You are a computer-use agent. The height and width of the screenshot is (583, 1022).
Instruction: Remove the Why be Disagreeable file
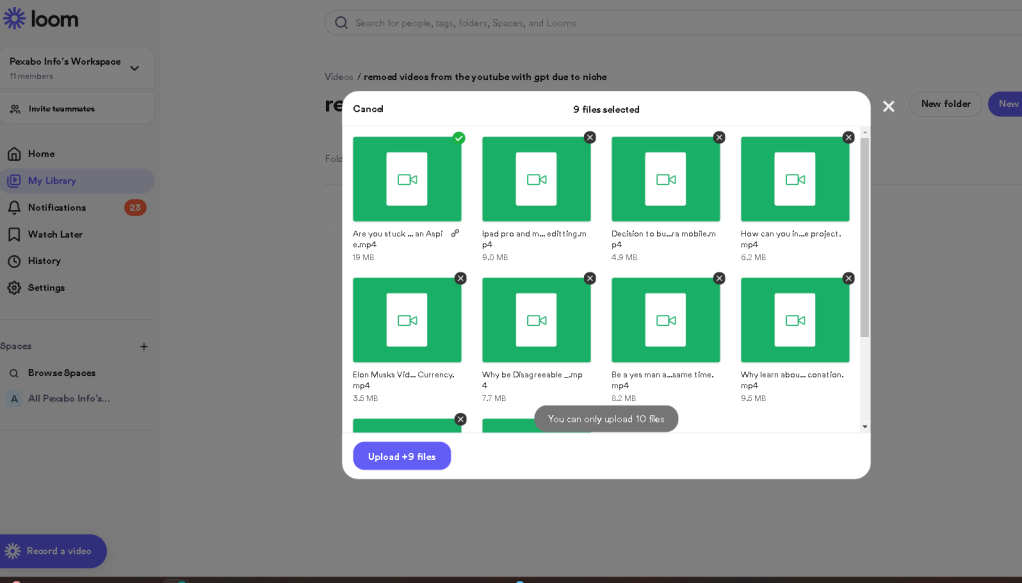click(x=590, y=278)
